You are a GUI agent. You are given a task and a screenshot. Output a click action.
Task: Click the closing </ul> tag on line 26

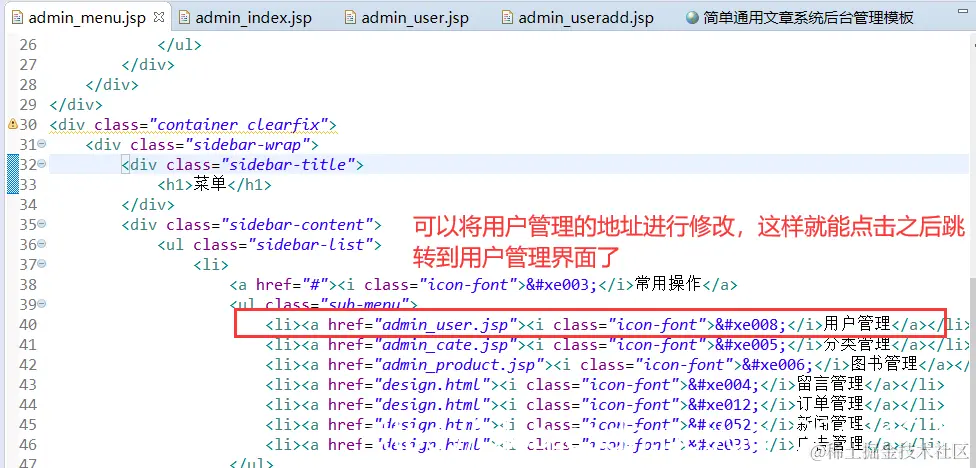pos(179,45)
